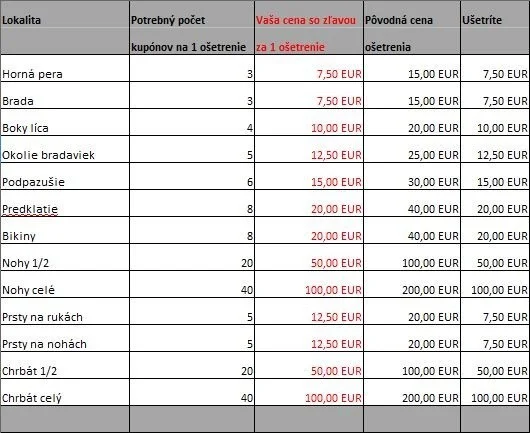Select the Prsty na rukách cell
This screenshot has width=530, height=433.
(x=65, y=312)
